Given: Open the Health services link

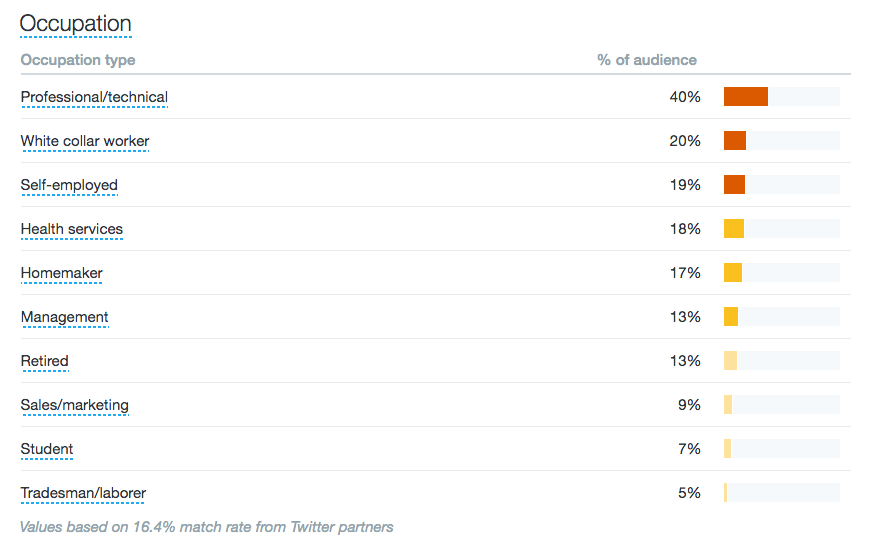Looking at the screenshot, I should point(72,229).
